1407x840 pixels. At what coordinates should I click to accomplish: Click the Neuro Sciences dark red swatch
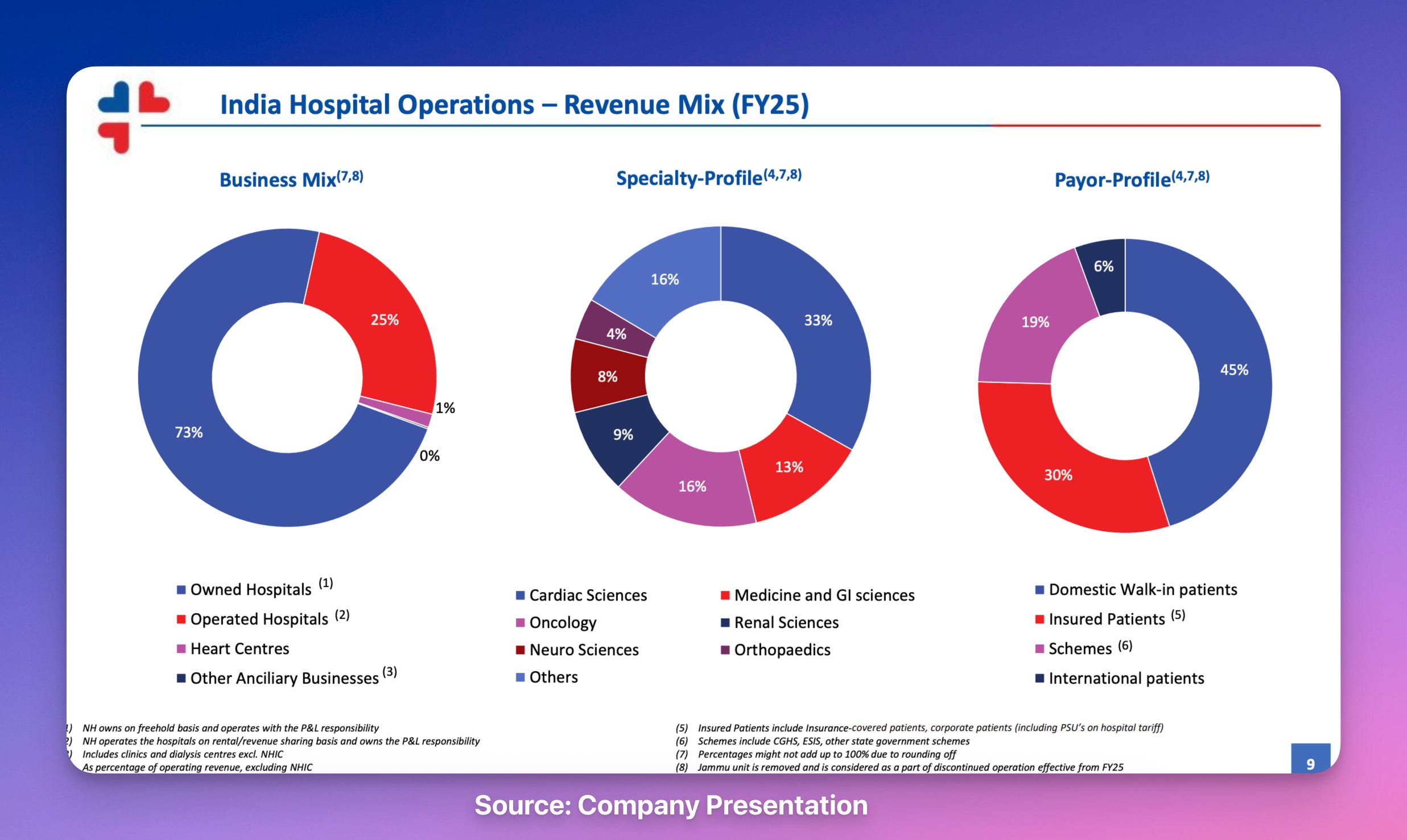(520, 650)
